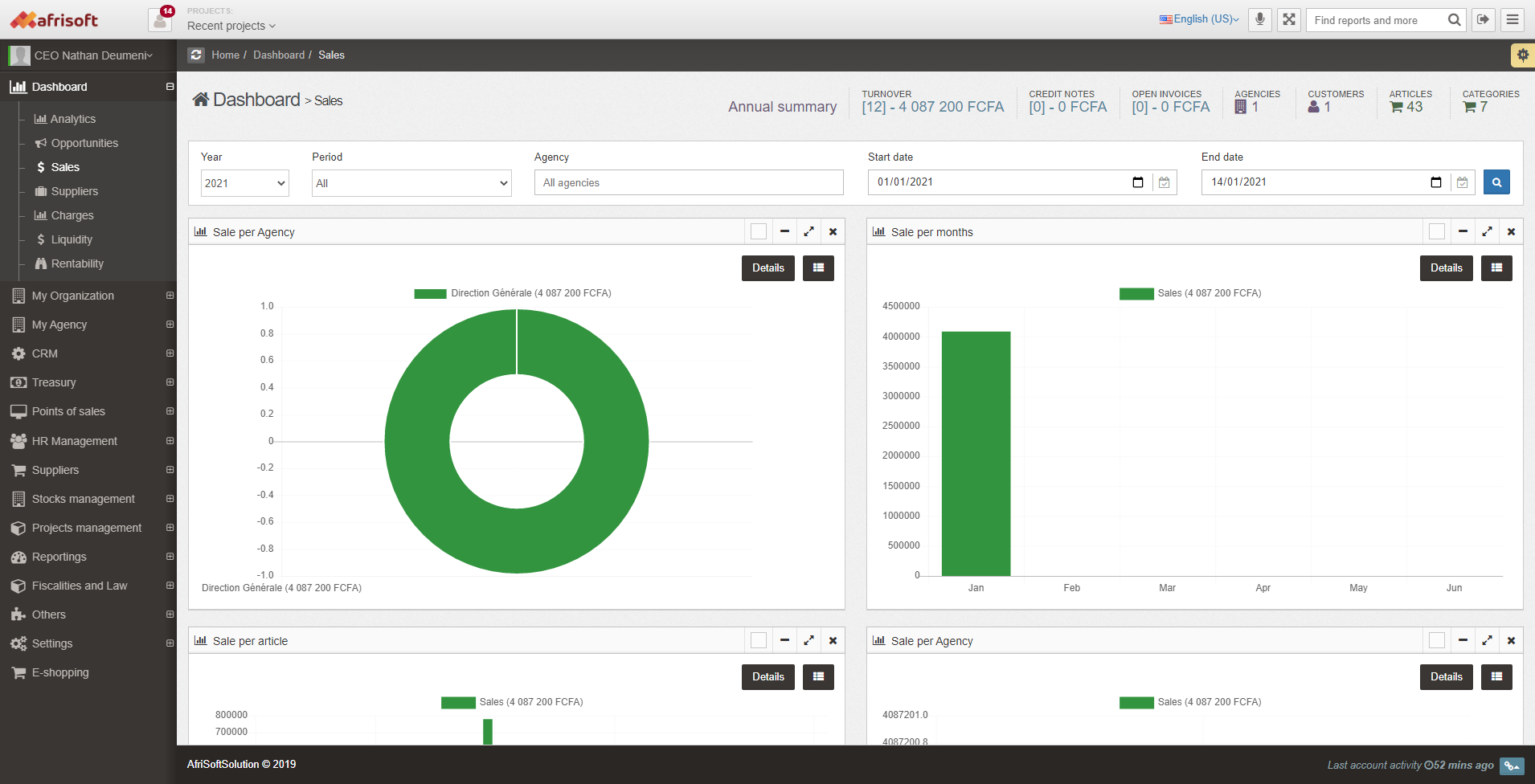
Task: Click the All agencies input field
Action: pos(688,183)
